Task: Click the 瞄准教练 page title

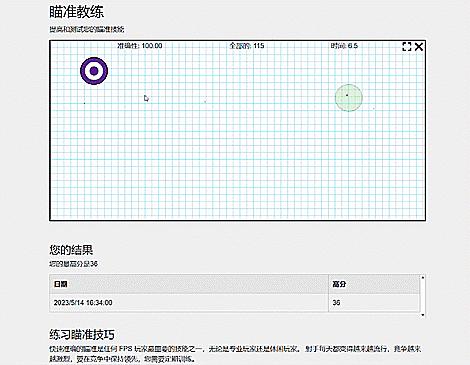Action: click(77, 12)
